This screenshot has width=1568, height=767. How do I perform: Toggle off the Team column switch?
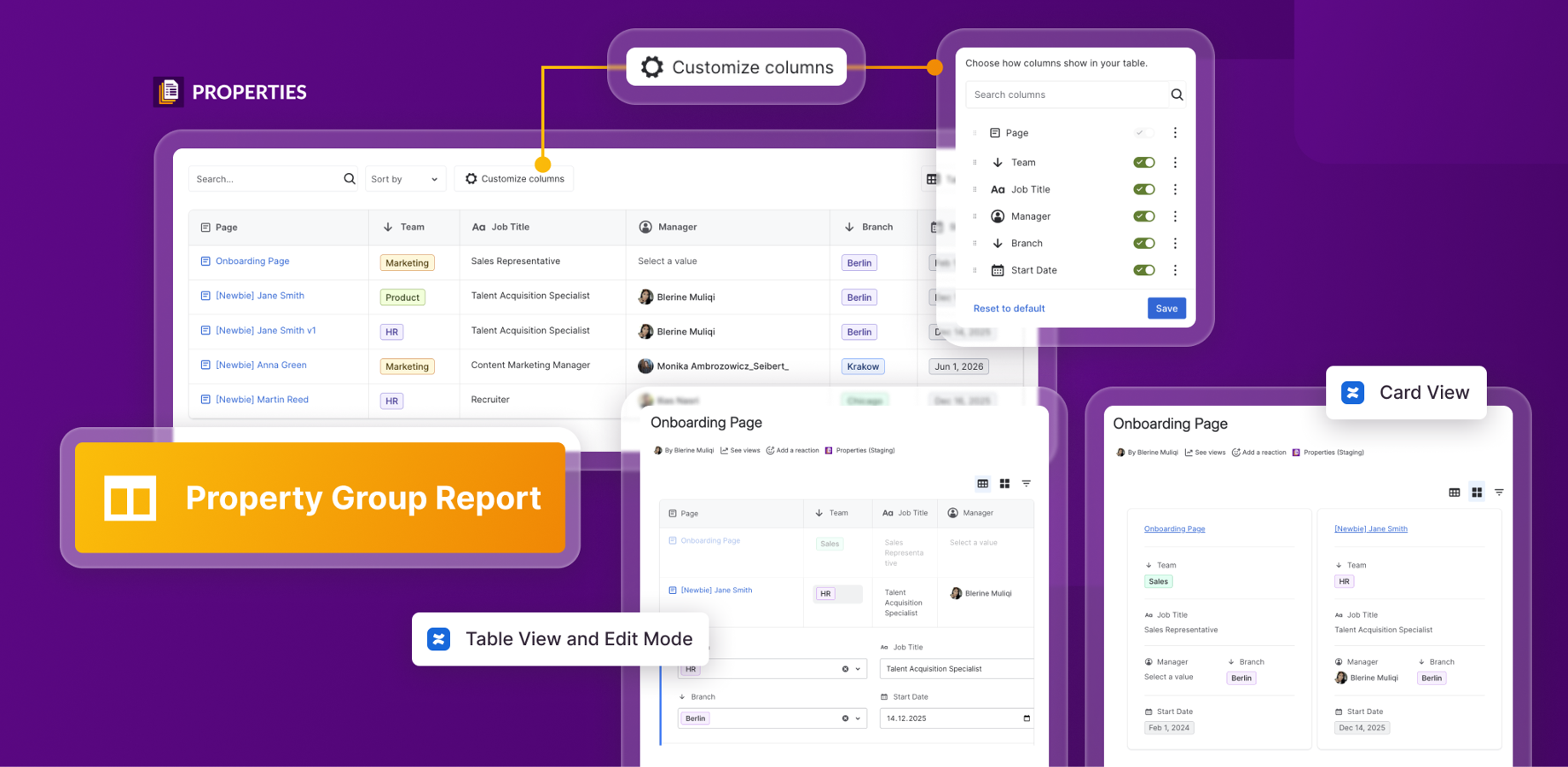point(1144,163)
